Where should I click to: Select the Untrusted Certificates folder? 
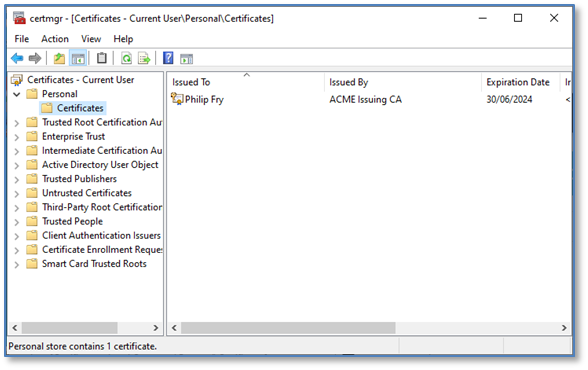87,193
